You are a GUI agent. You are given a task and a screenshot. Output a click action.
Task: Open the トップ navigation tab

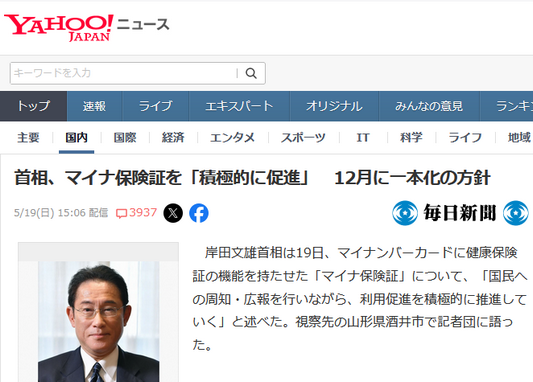[x=33, y=106]
